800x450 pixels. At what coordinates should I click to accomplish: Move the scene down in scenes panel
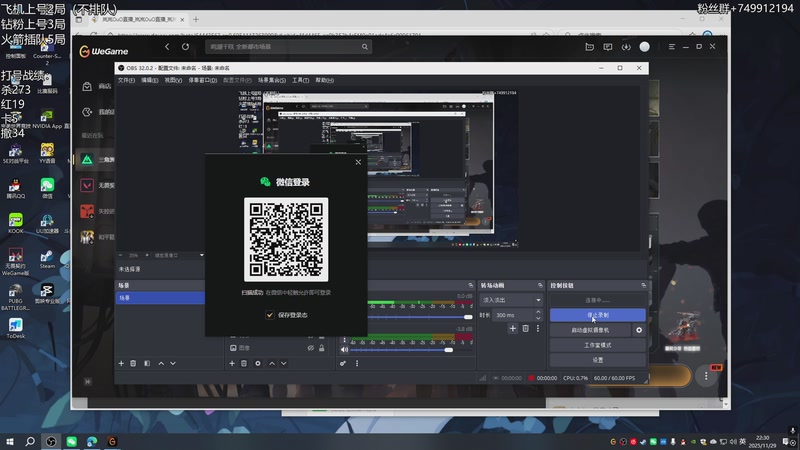(x=173, y=363)
